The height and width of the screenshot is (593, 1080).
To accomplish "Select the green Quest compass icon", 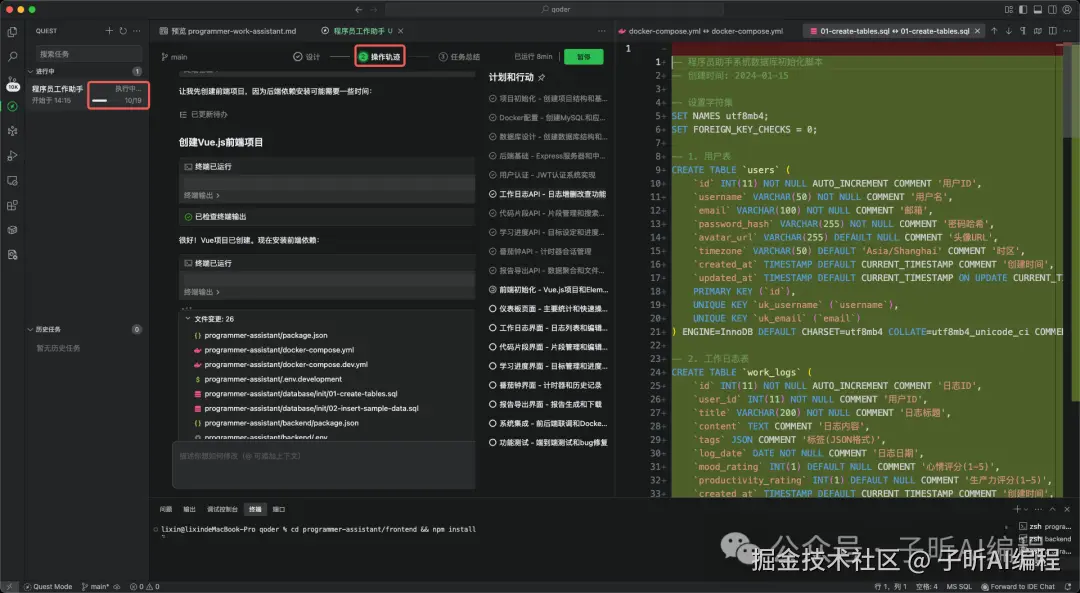I will click(12, 106).
